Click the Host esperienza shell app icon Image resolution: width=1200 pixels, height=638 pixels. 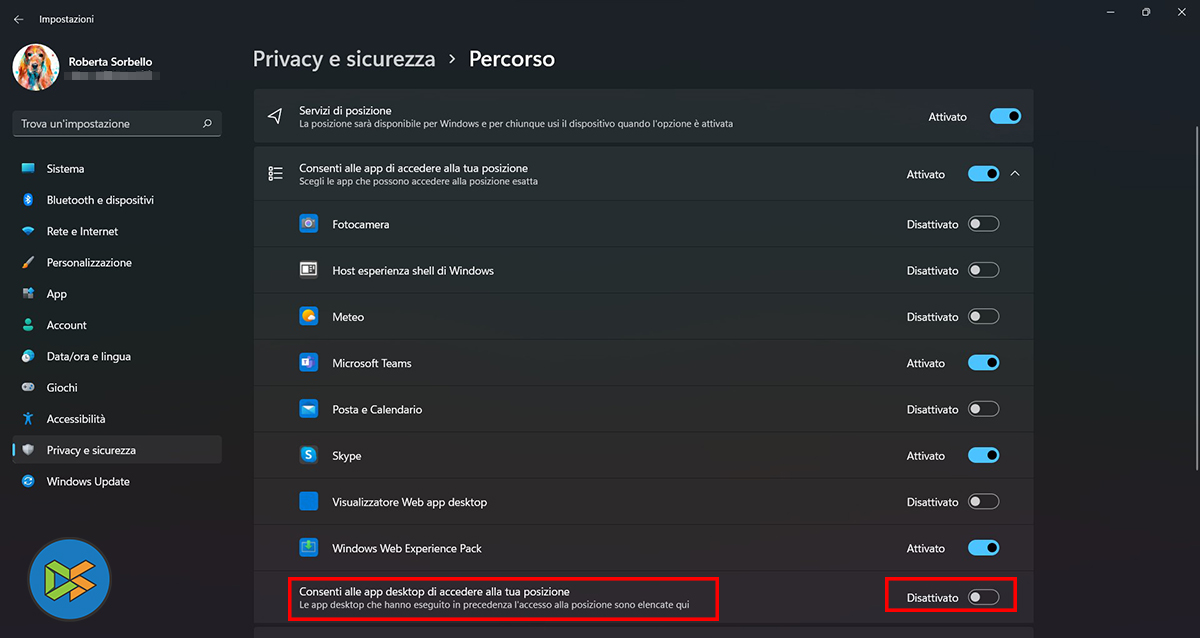pyautogui.click(x=309, y=270)
